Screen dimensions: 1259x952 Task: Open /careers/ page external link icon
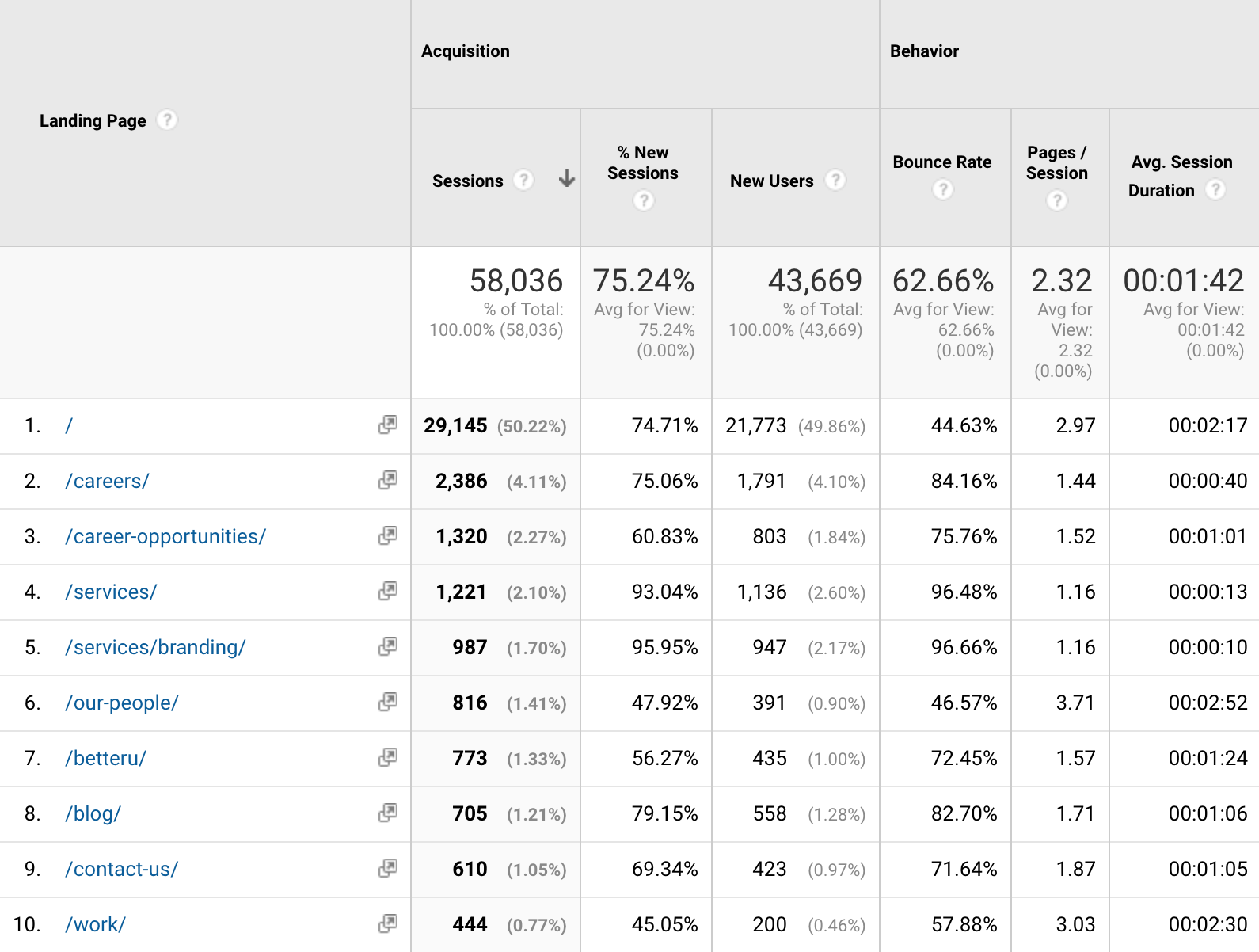click(x=388, y=480)
